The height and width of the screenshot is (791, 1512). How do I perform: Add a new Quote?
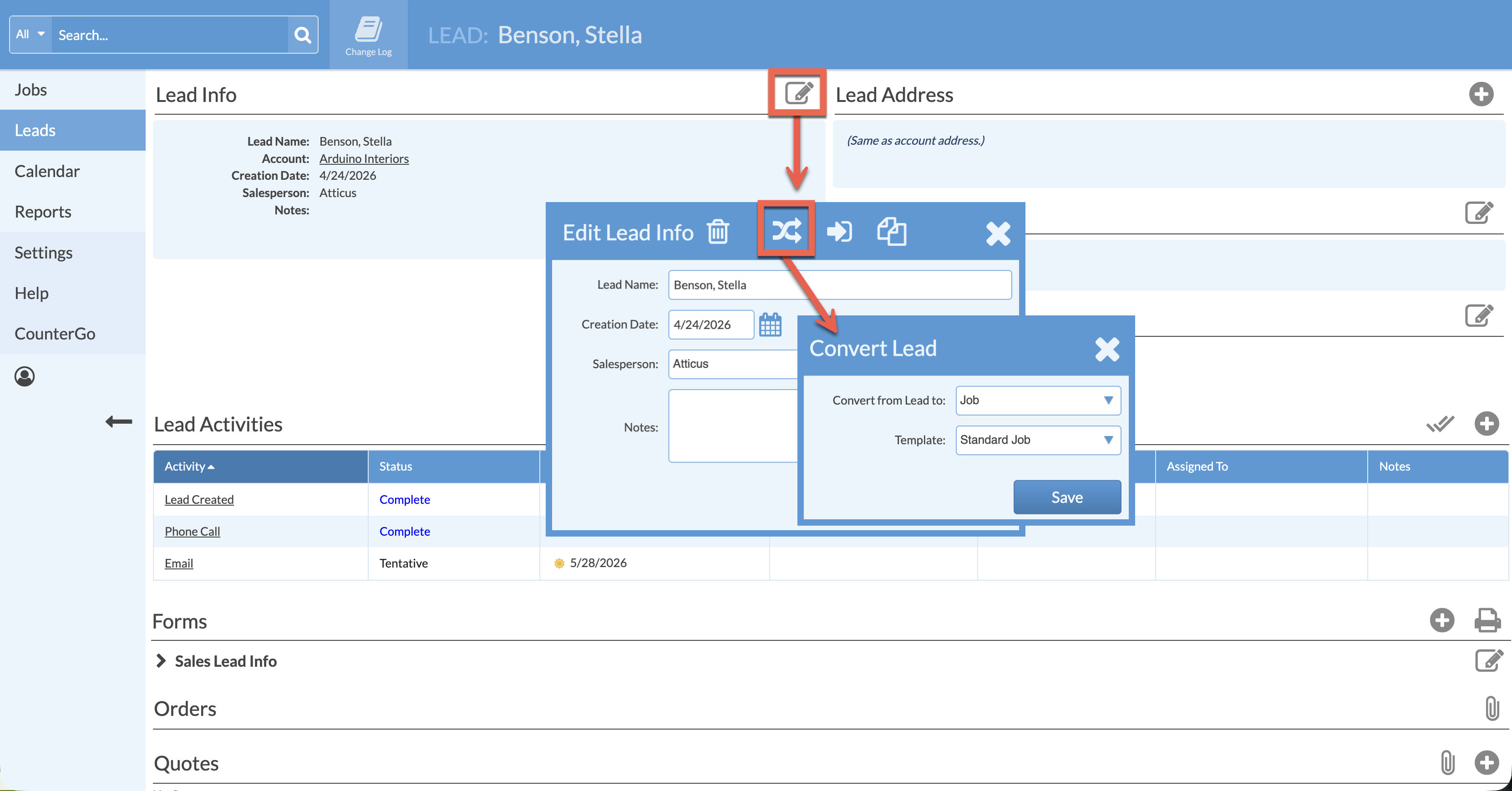pos(1487,763)
